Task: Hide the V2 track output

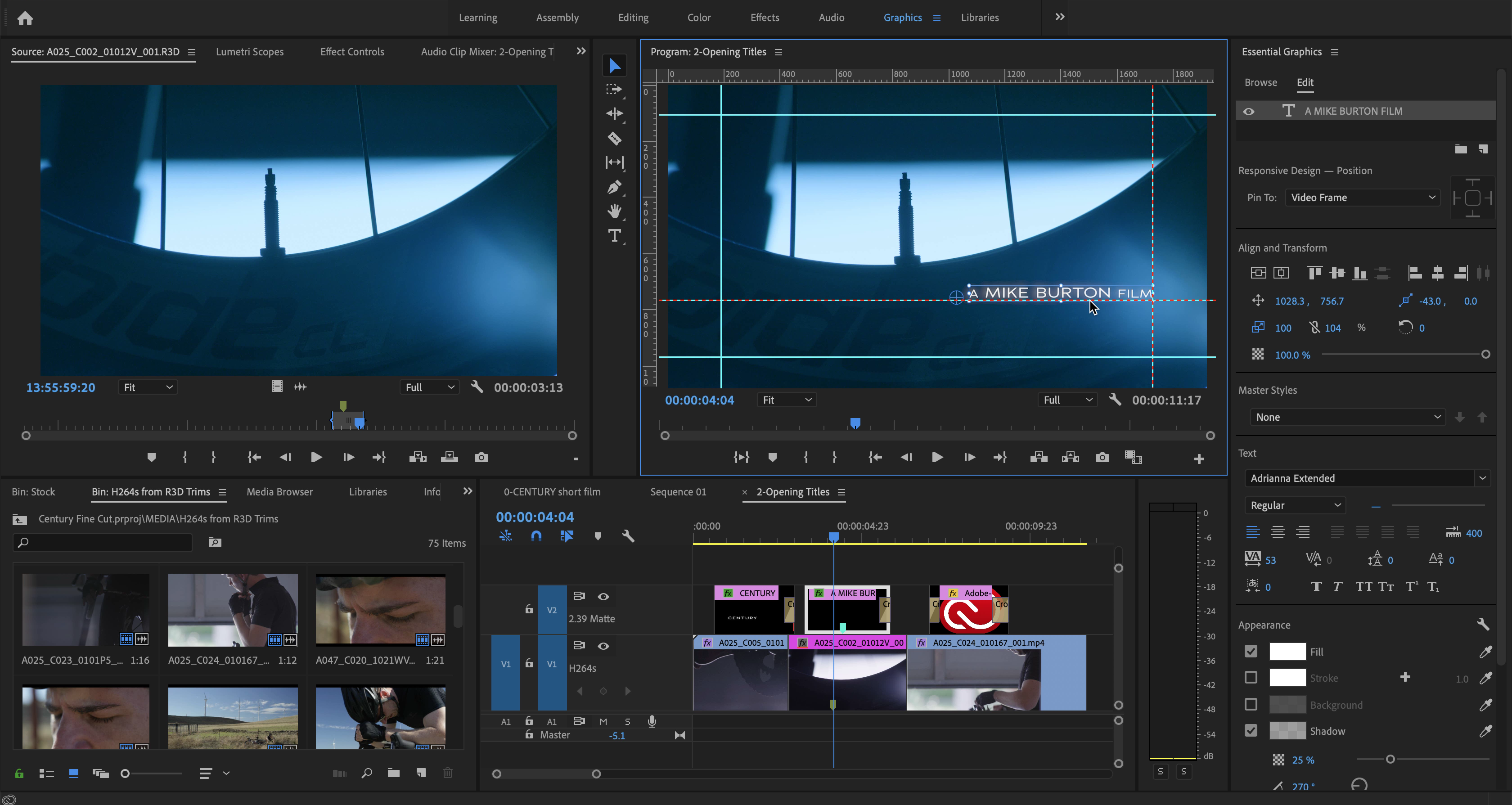Action: point(603,596)
